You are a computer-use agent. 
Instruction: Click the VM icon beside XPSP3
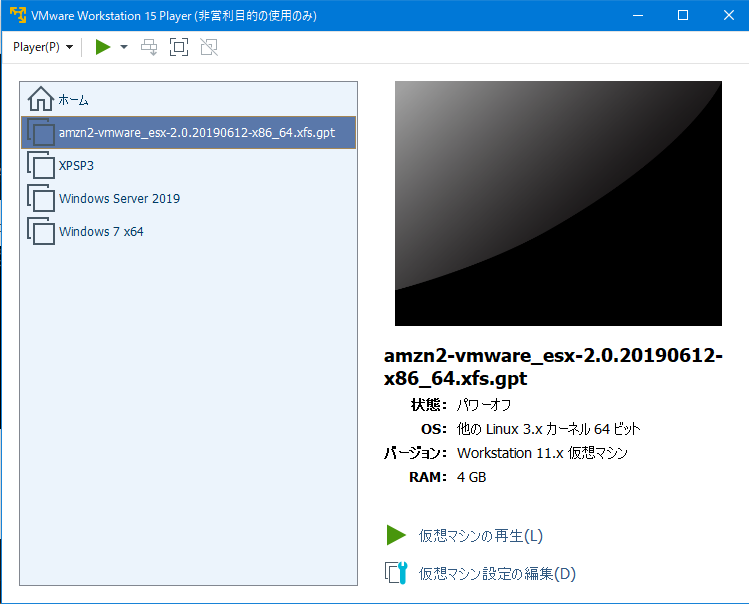[x=41, y=165]
